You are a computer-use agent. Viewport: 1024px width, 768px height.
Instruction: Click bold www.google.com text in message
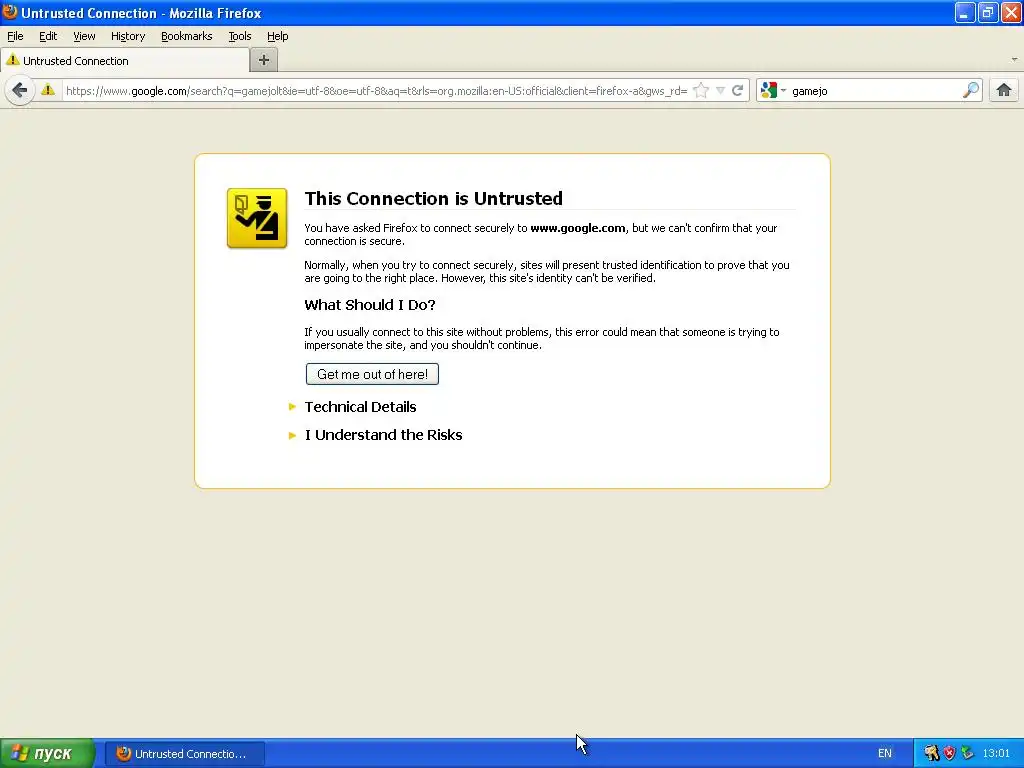coord(577,228)
